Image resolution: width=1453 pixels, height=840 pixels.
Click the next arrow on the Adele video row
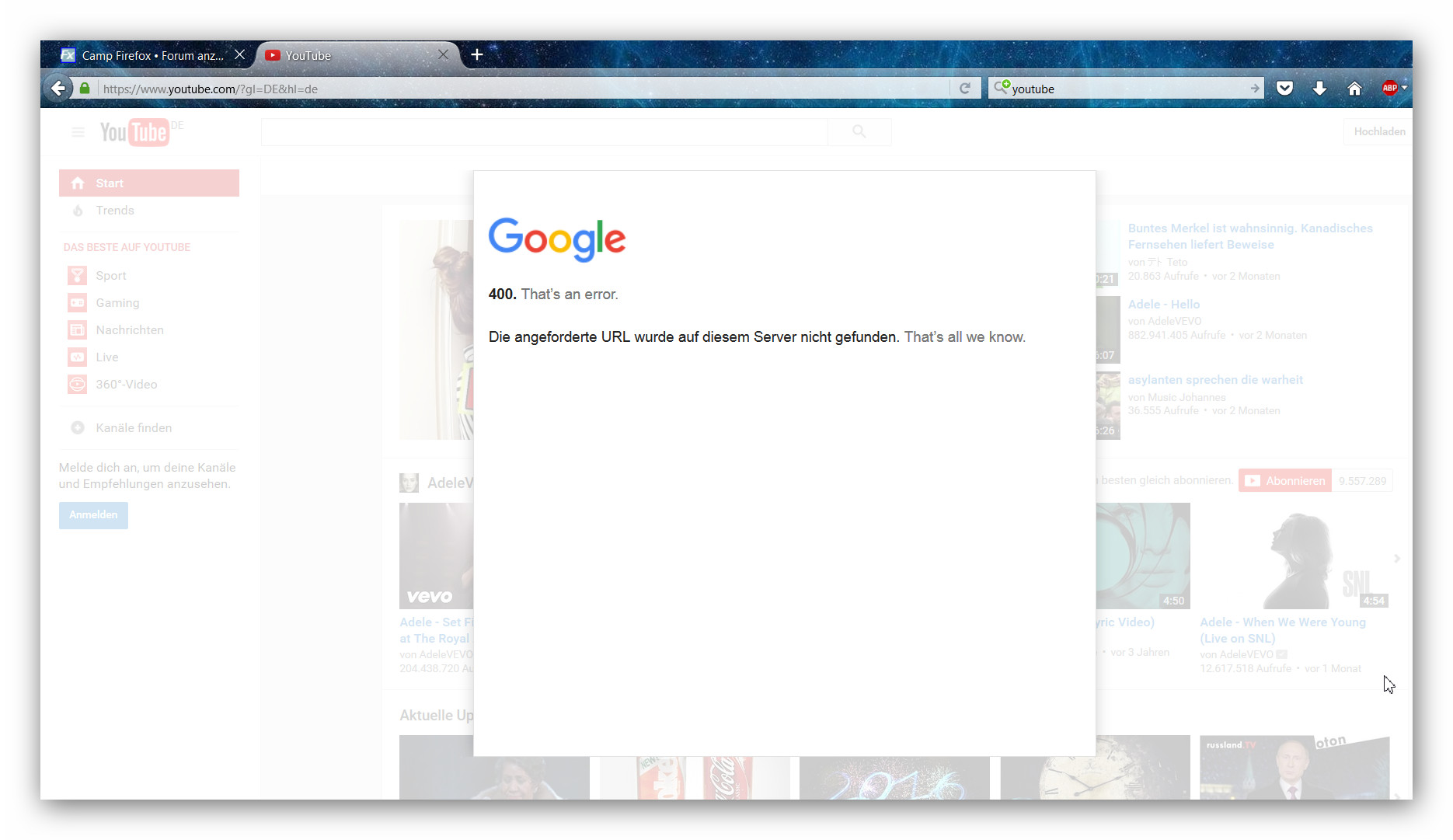1396,558
